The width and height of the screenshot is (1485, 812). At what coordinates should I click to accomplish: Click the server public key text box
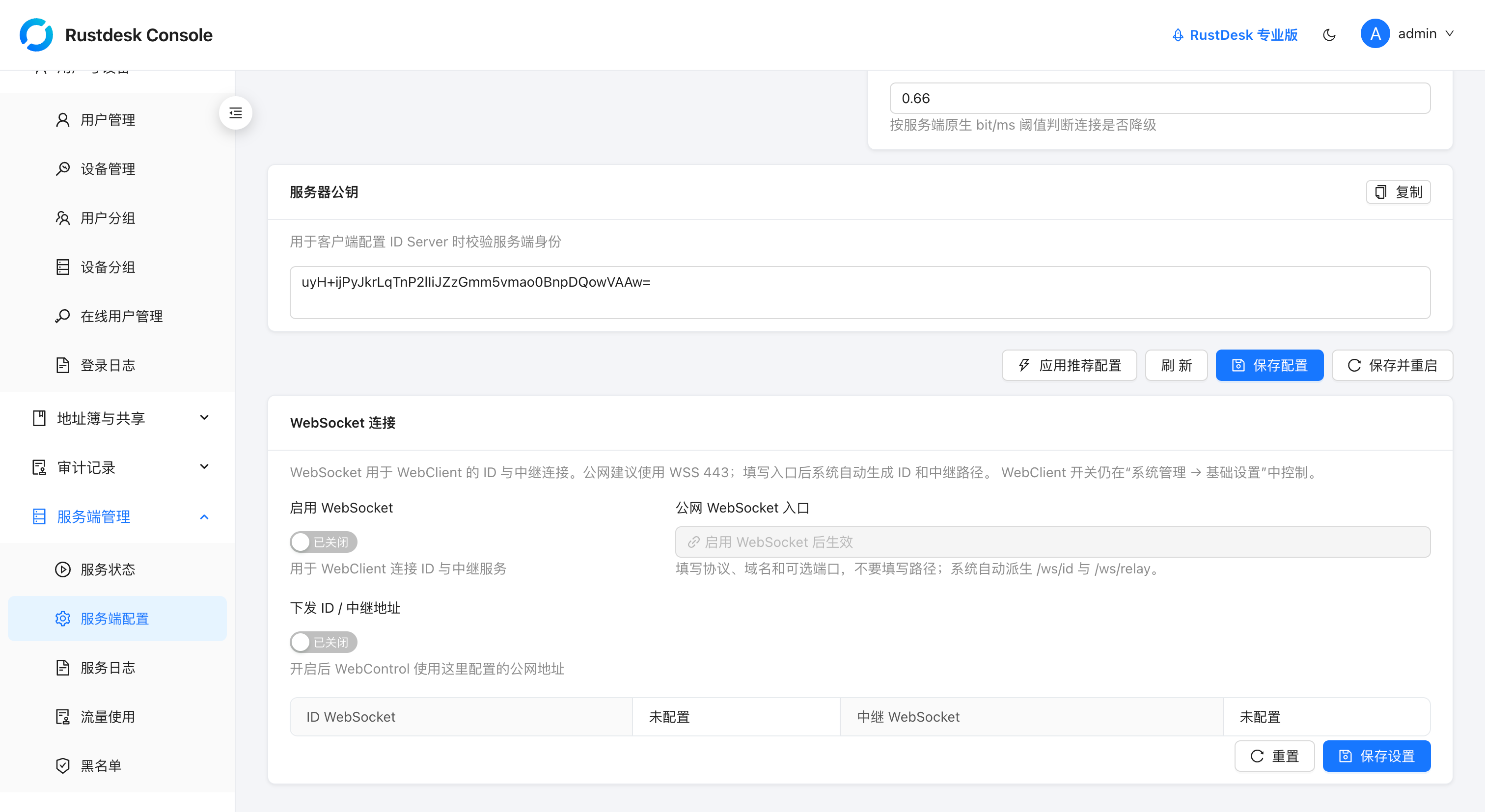click(x=860, y=292)
